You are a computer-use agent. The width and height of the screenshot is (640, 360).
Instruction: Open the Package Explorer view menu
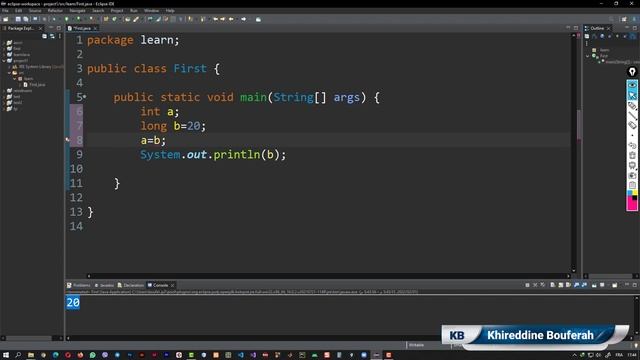[x=60, y=36]
